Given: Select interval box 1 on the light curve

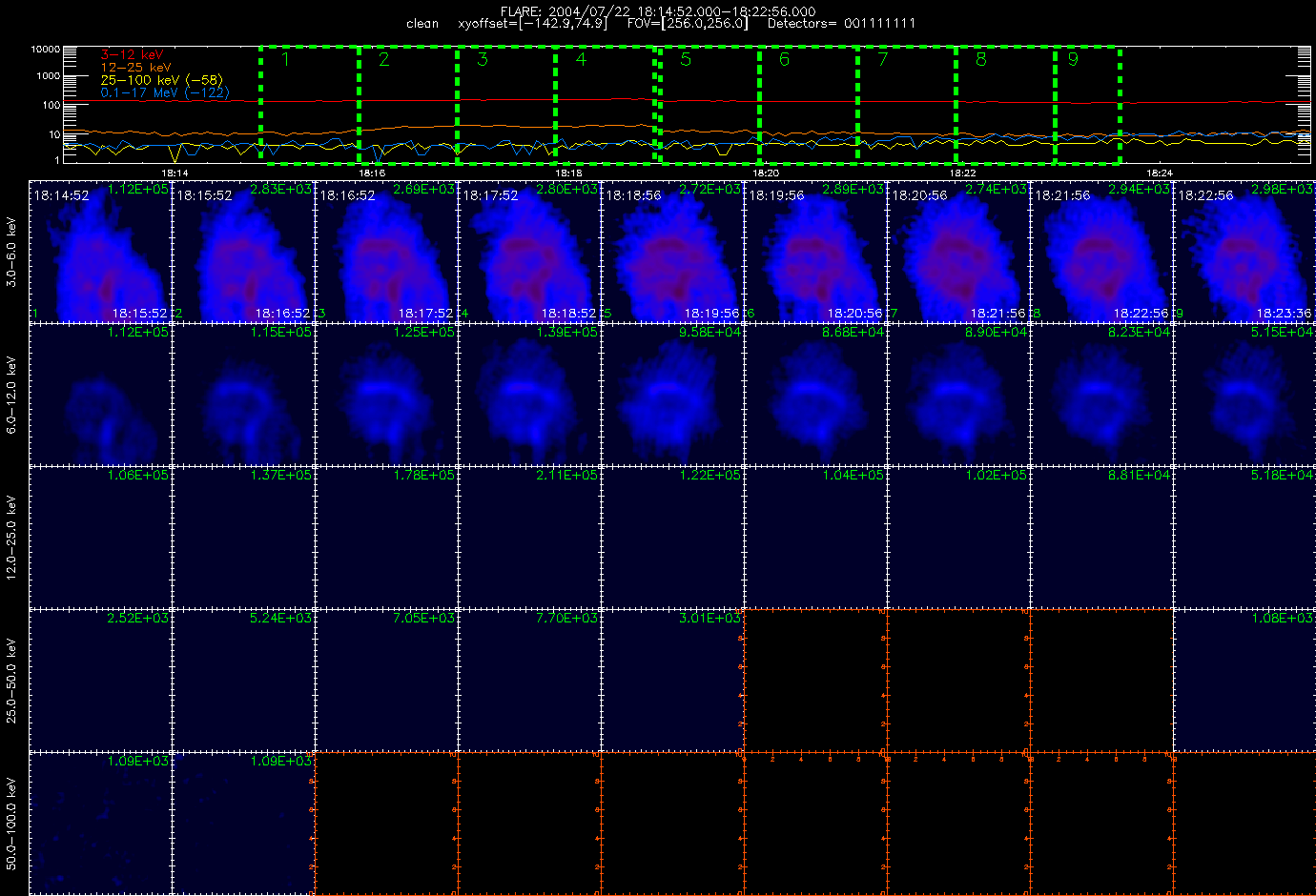Looking at the screenshot, I should point(309,104).
